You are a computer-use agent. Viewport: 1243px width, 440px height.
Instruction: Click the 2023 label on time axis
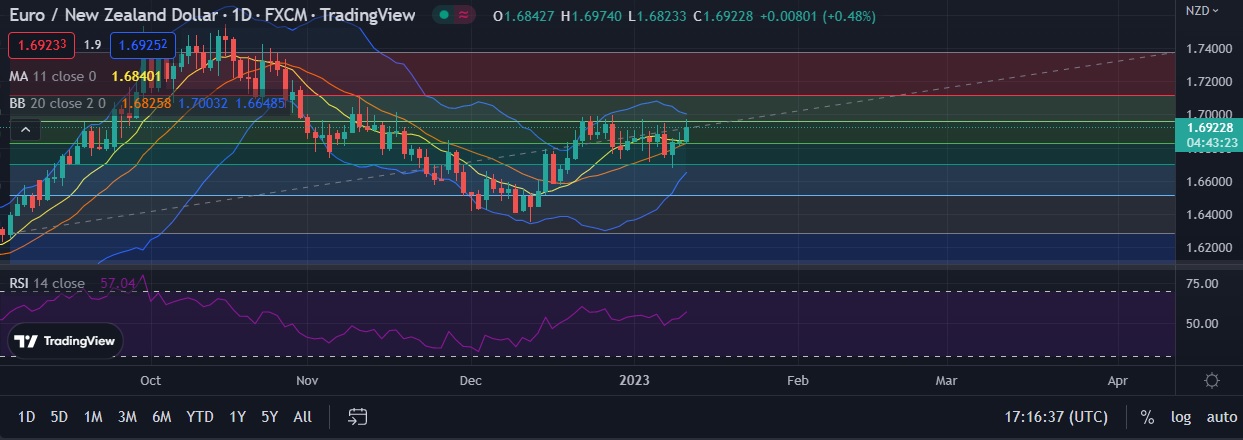pyautogui.click(x=635, y=381)
